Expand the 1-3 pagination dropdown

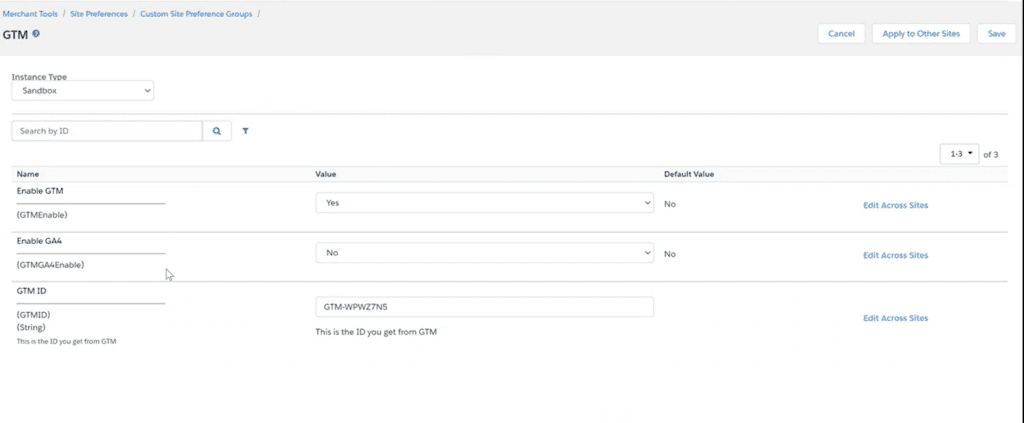click(x=959, y=154)
